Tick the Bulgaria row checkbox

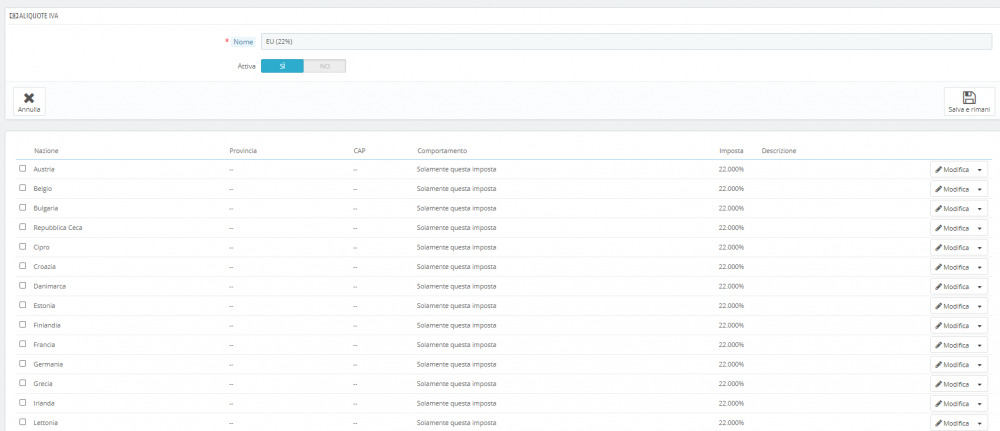[x=23, y=208]
